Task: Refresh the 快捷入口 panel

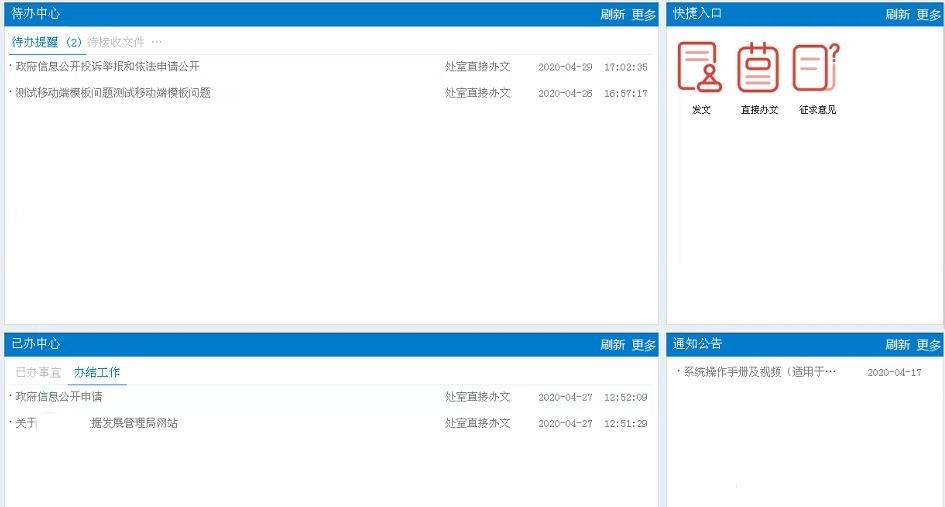Action: (897, 14)
